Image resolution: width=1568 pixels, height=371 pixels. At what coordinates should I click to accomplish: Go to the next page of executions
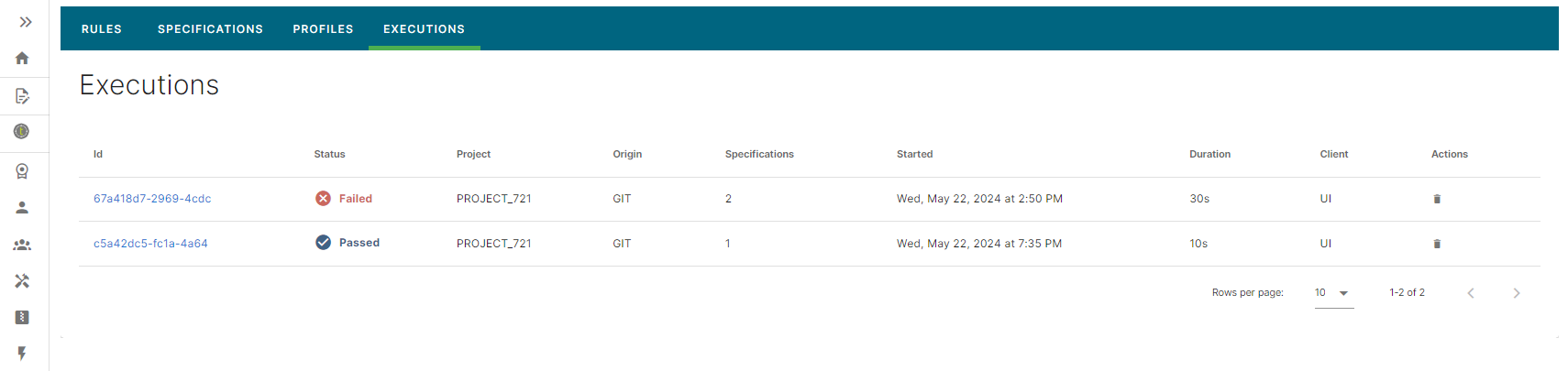(1516, 293)
